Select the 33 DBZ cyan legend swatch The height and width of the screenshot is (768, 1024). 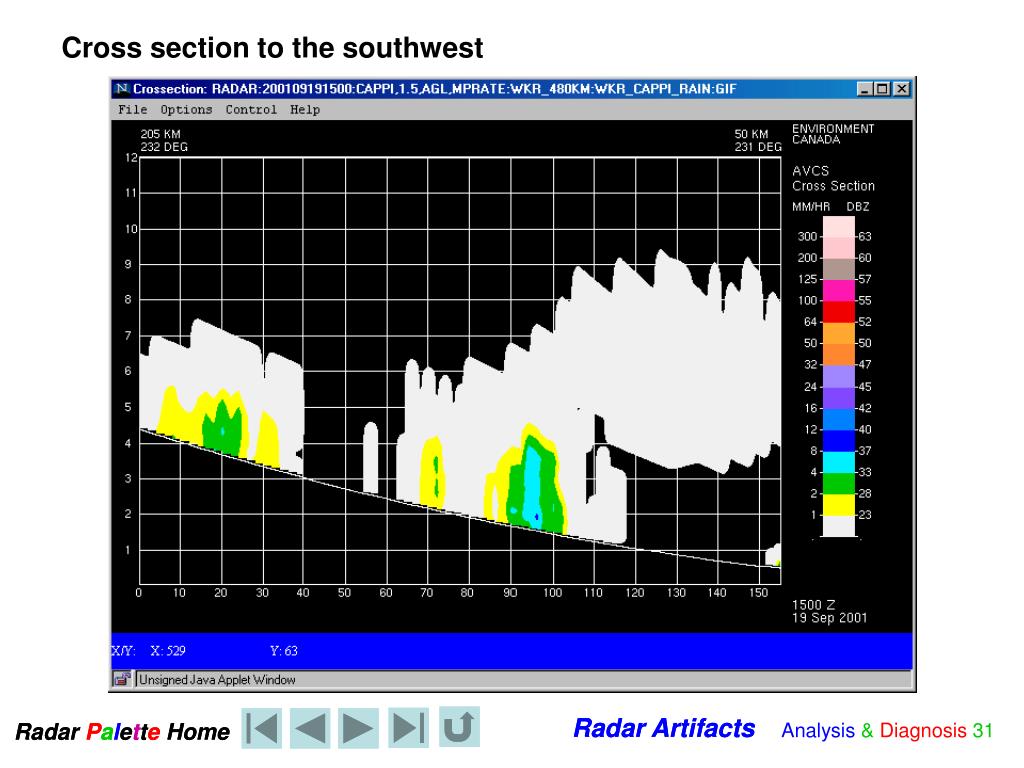click(839, 462)
